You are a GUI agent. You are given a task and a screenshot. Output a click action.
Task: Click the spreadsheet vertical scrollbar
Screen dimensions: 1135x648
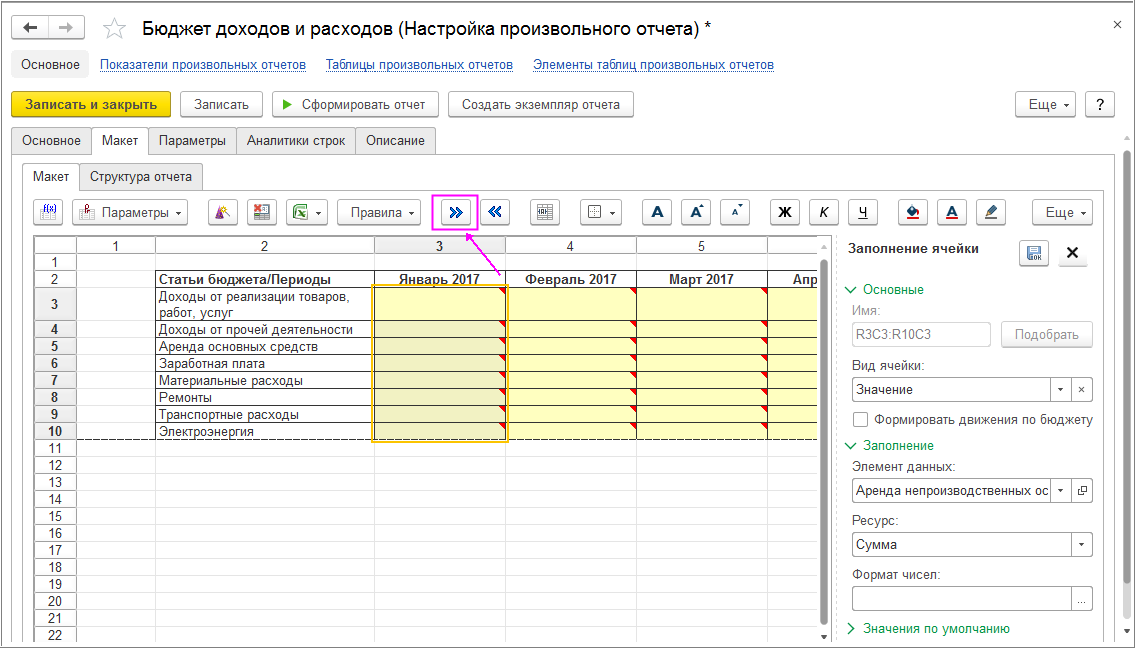tap(824, 440)
